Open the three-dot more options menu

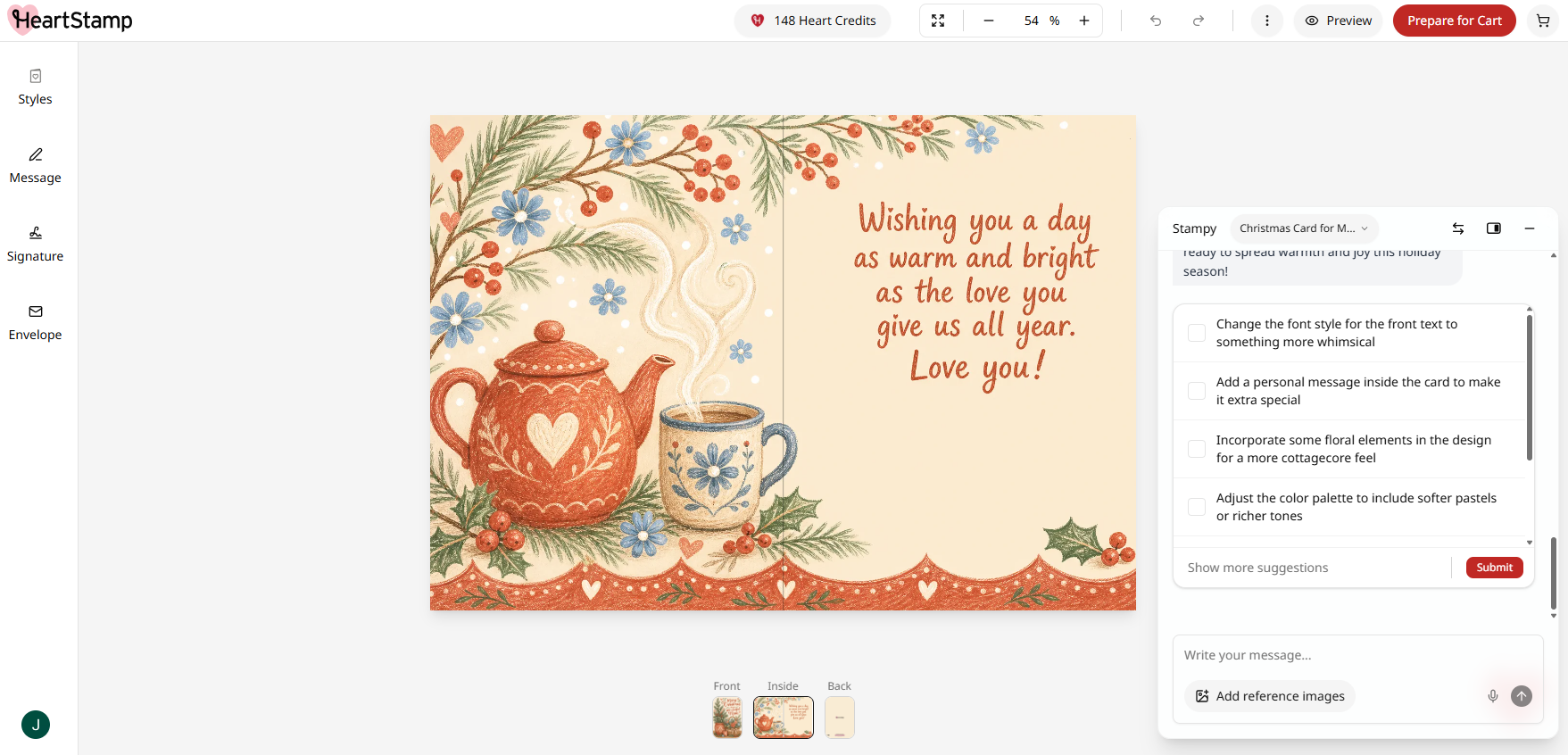[1266, 21]
